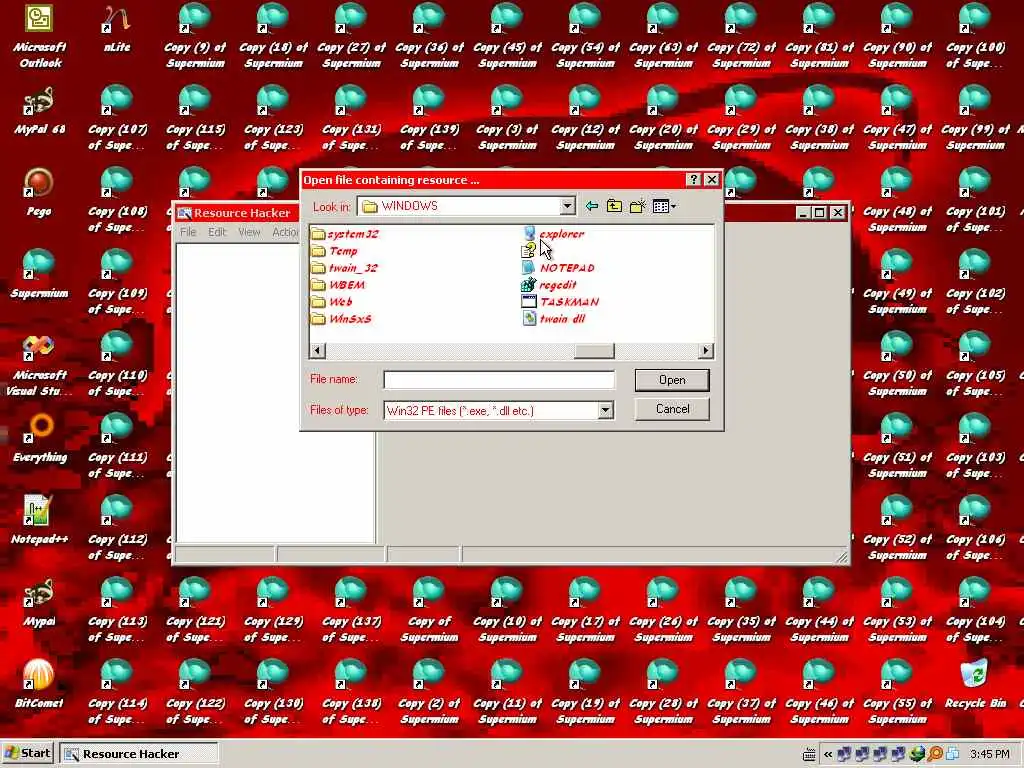Select the Temp folder

335,251
